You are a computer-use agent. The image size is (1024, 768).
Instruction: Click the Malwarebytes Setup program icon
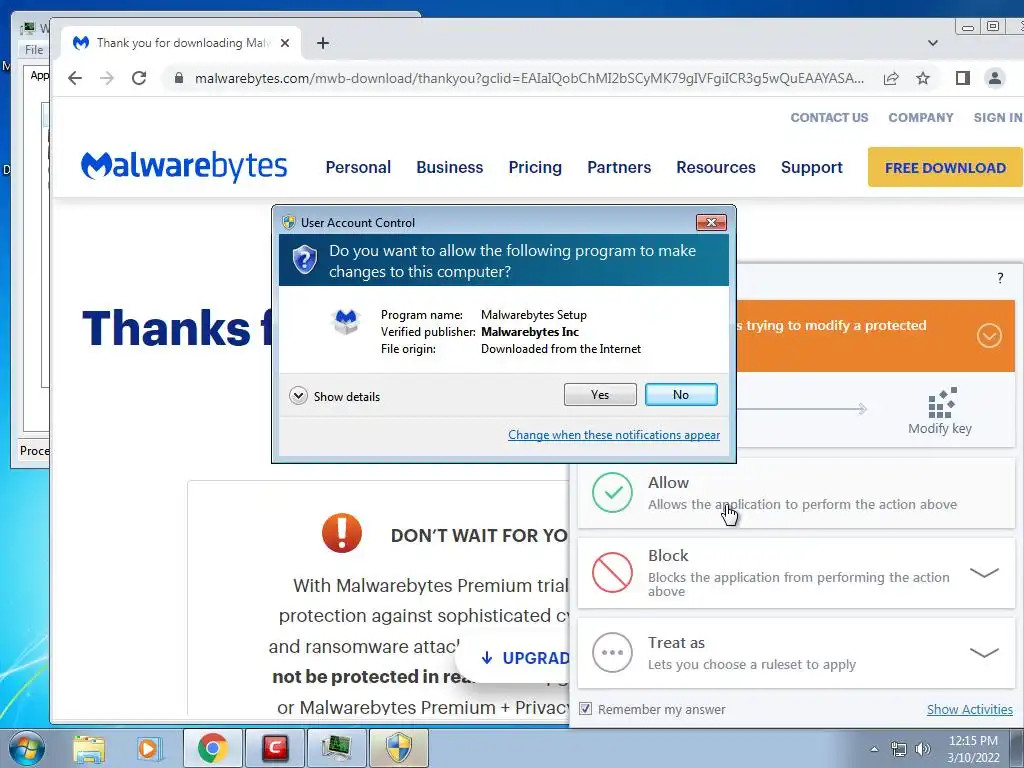345,321
